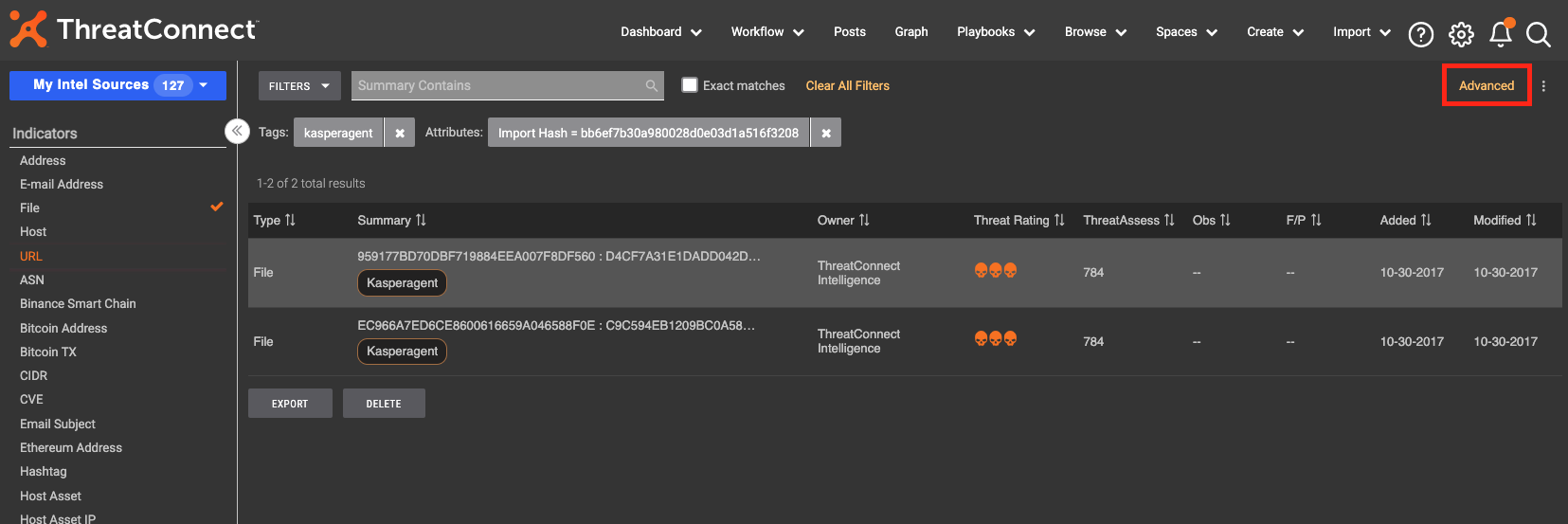Remove the kasperagent tag filter
1568x524 pixels.
click(x=400, y=133)
